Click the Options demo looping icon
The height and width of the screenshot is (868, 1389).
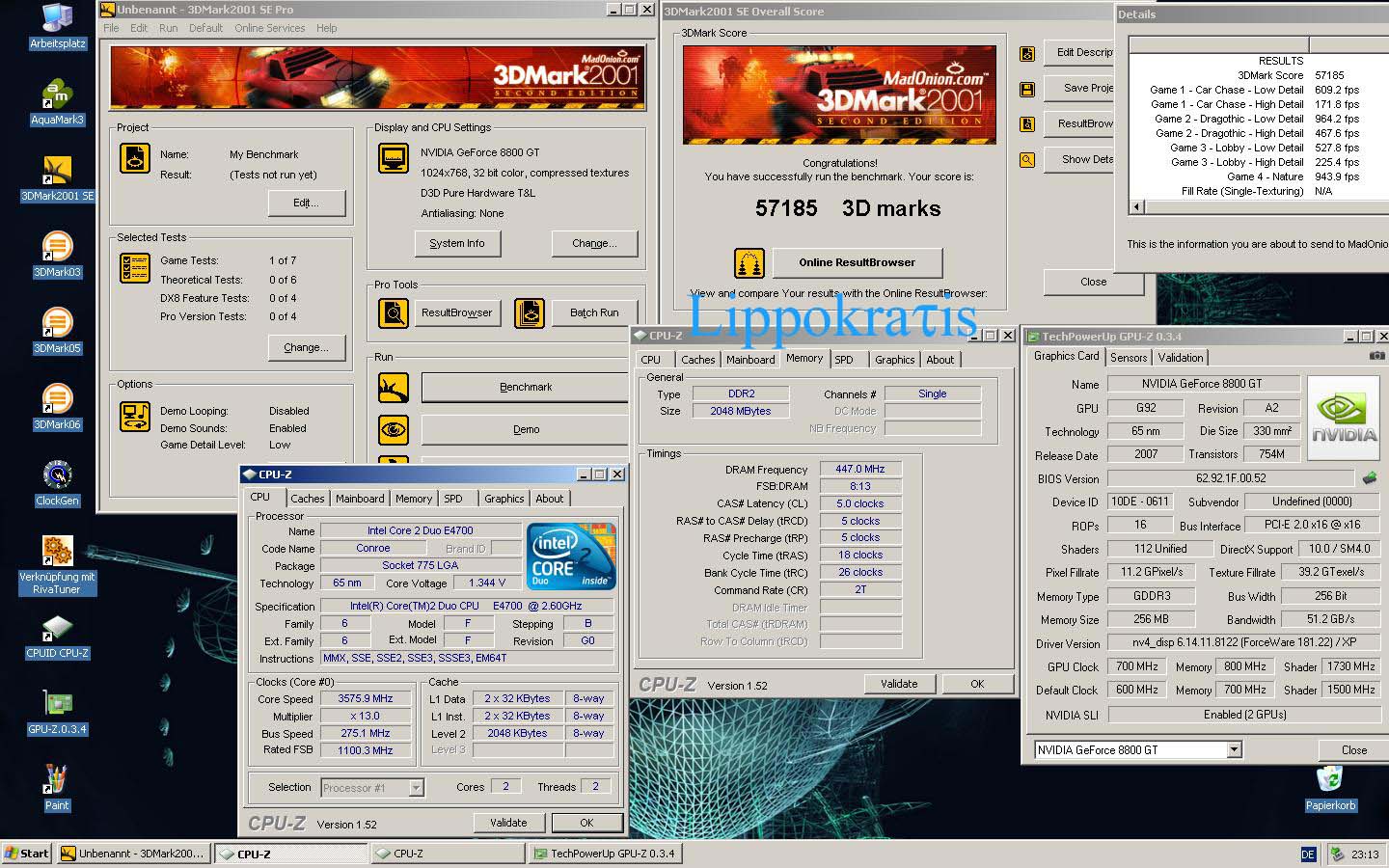point(134,417)
